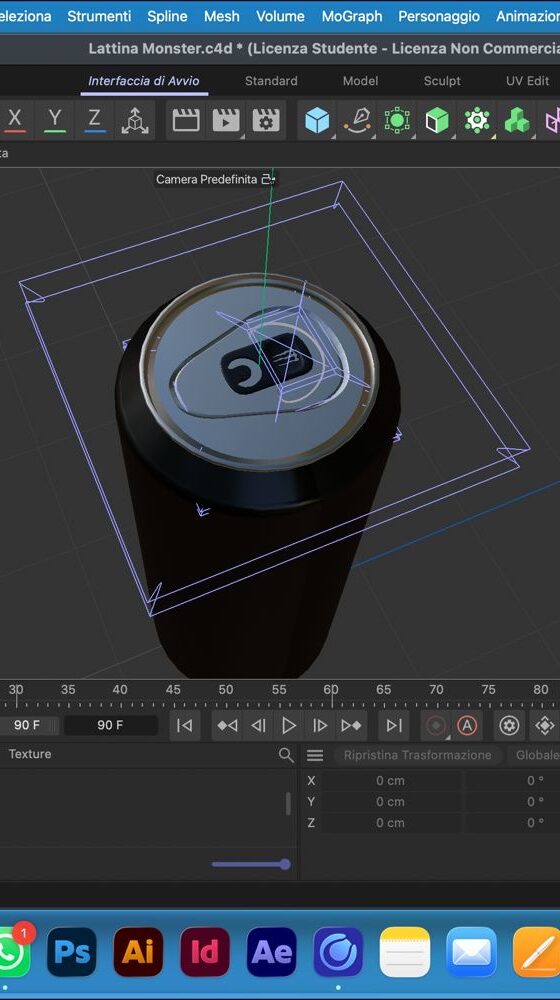Open the Personaggio menu

pos(439,16)
